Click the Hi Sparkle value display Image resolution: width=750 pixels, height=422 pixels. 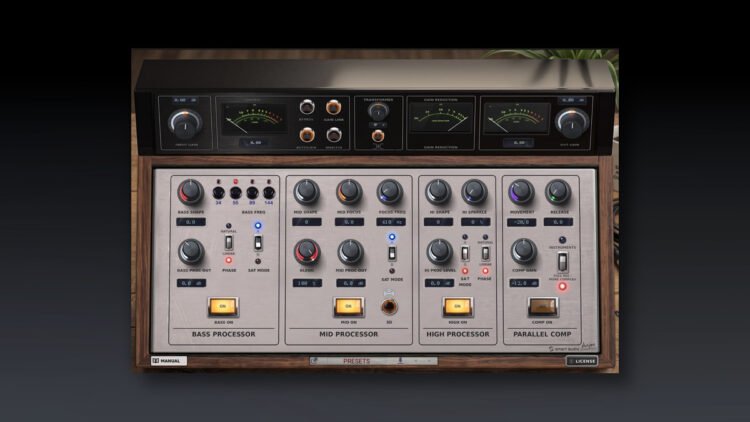[475, 222]
